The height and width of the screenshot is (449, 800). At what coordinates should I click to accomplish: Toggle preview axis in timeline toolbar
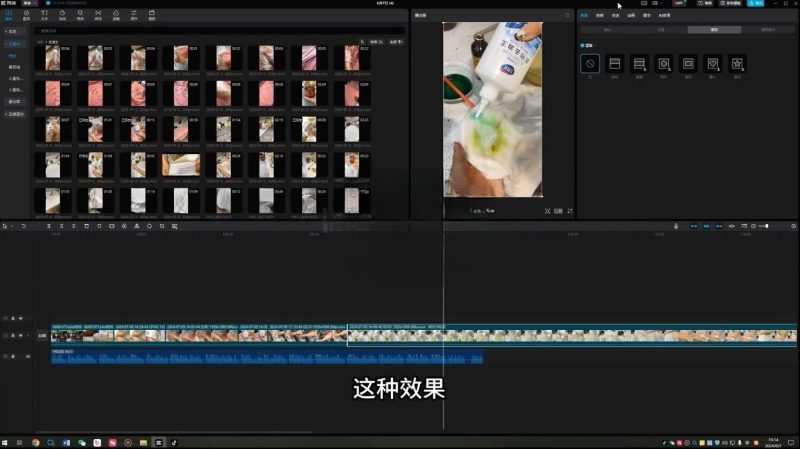click(732, 226)
